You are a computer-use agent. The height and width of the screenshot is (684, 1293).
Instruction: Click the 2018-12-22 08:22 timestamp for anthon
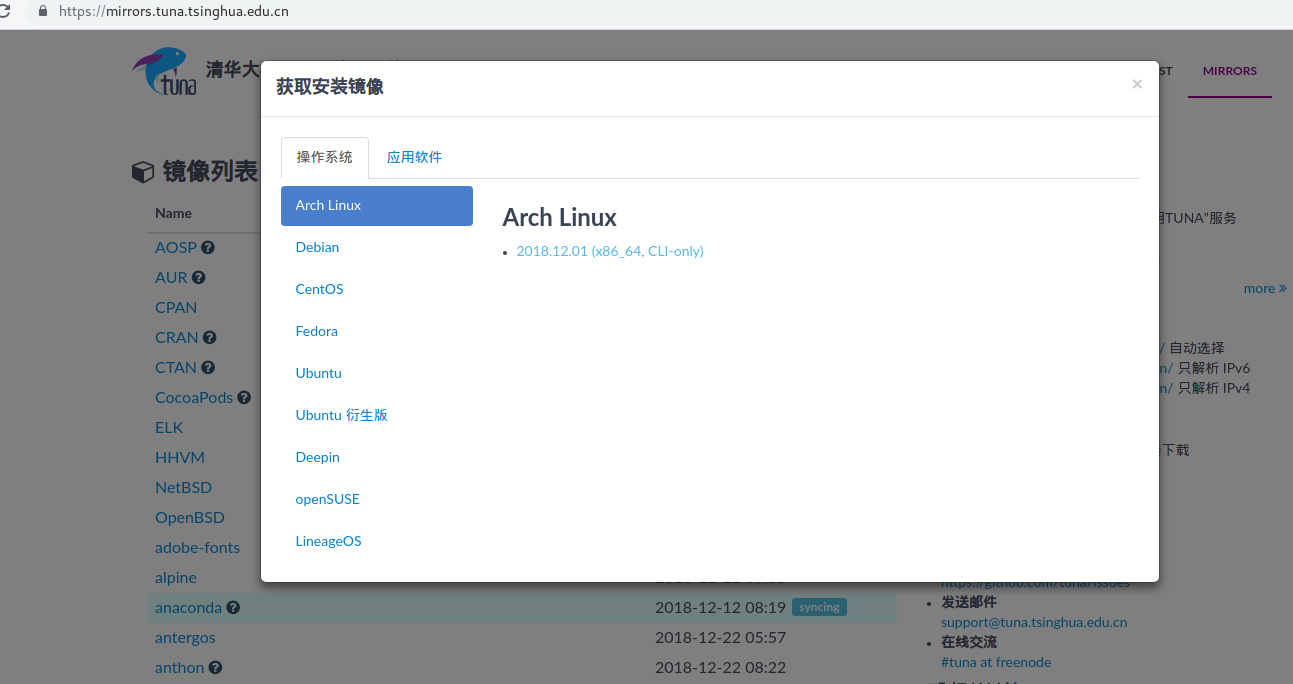720,667
